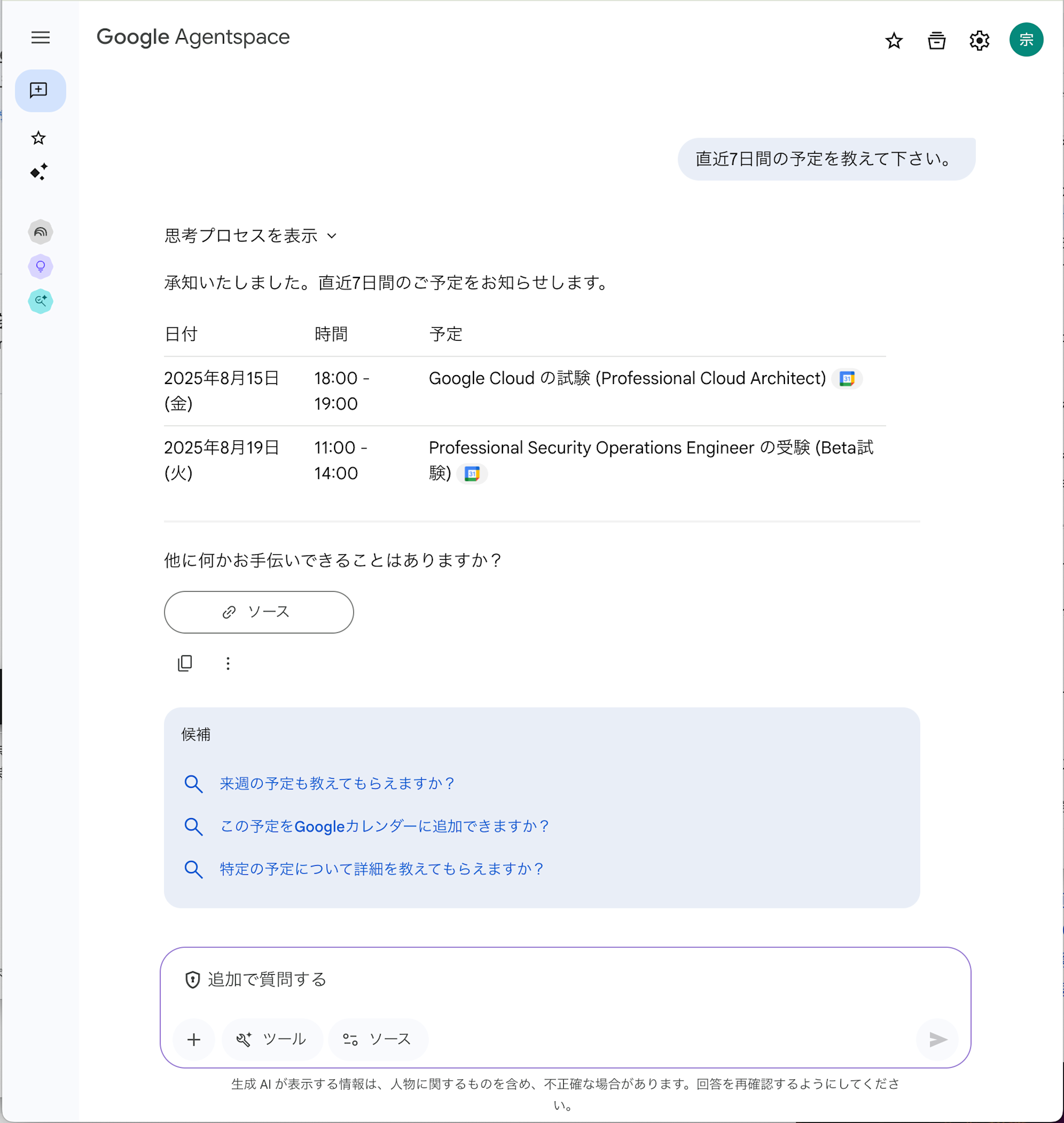Copy the response with the copy icon

[185, 663]
